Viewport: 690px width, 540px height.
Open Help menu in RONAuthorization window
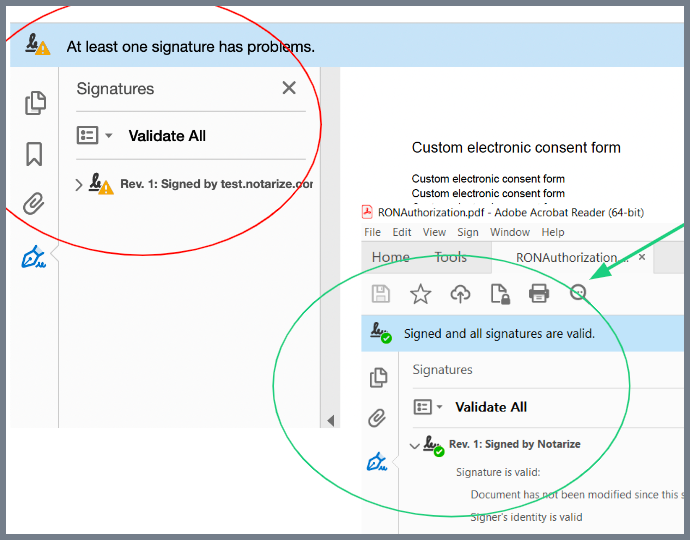553,232
